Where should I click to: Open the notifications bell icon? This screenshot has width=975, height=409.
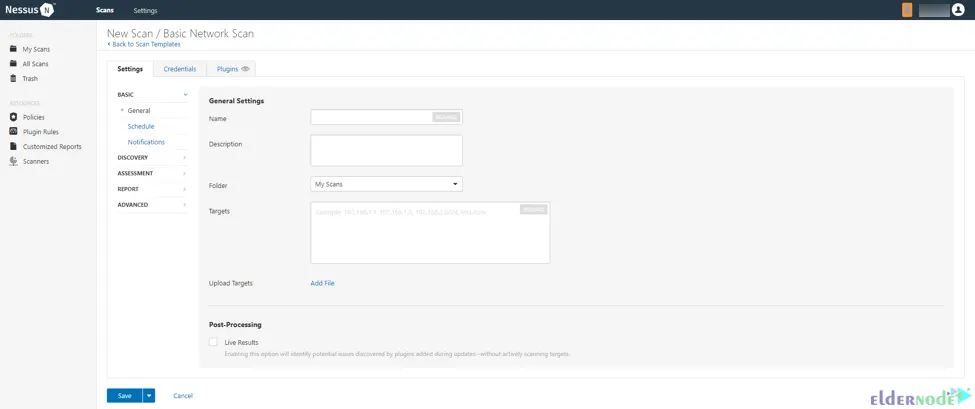tap(907, 10)
